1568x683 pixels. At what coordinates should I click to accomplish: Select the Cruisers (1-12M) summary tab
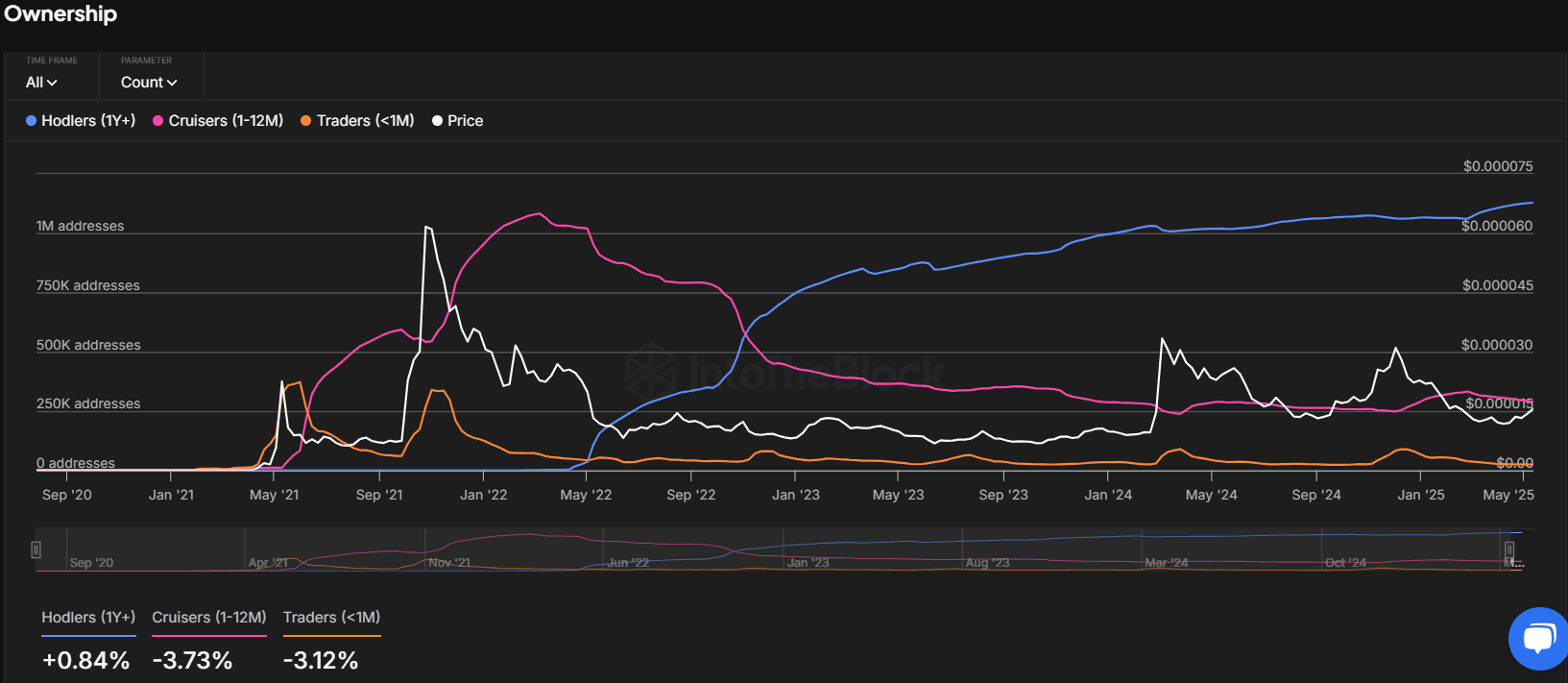click(208, 618)
